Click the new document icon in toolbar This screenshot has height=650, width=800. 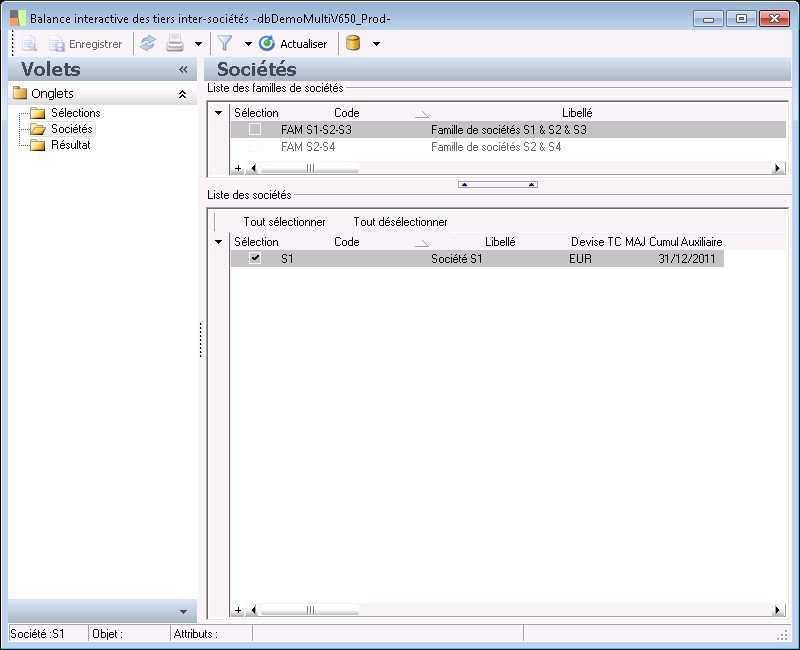click(29, 44)
